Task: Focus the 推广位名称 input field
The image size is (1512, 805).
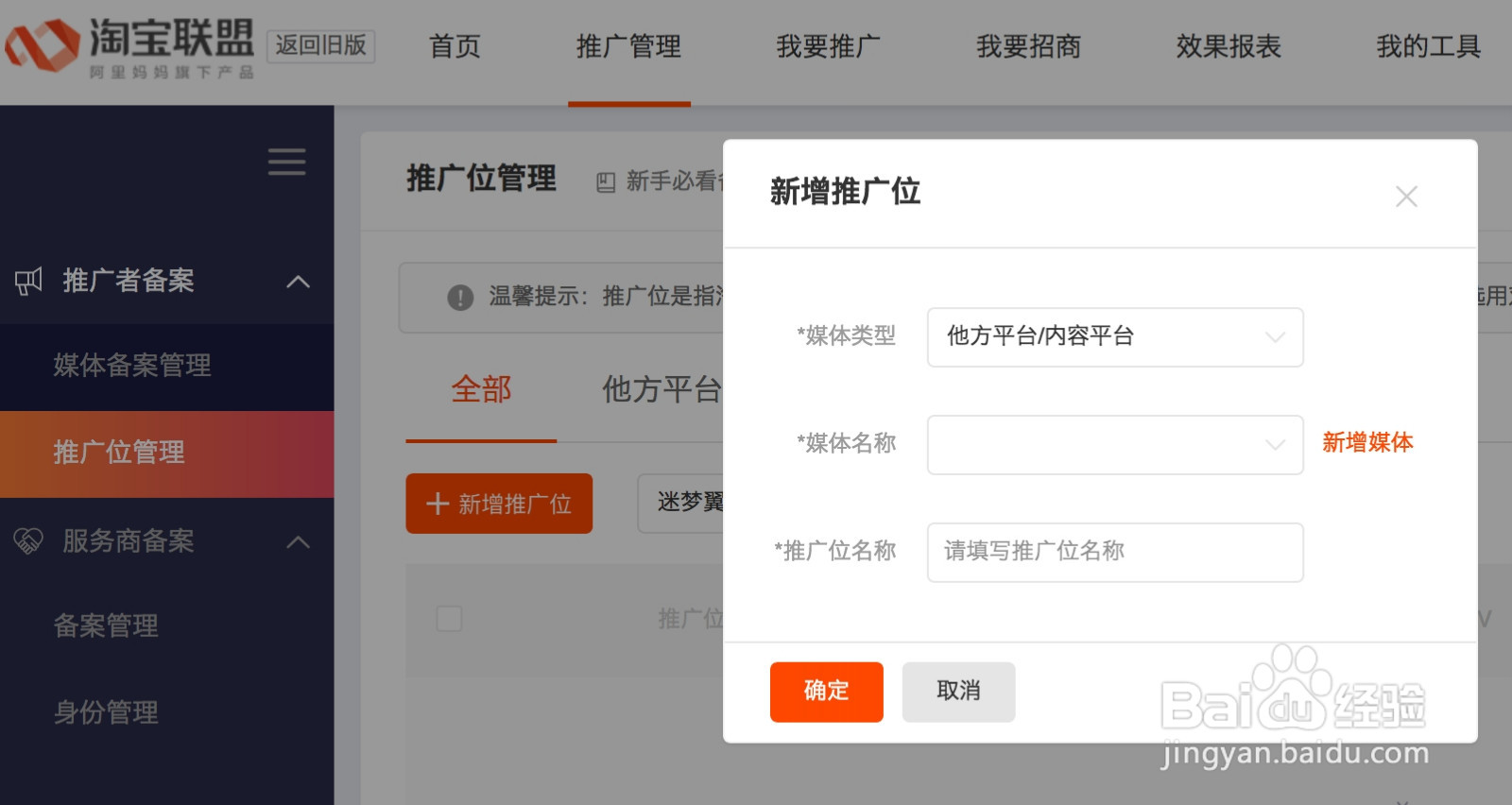Action: tap(1115, 552)
